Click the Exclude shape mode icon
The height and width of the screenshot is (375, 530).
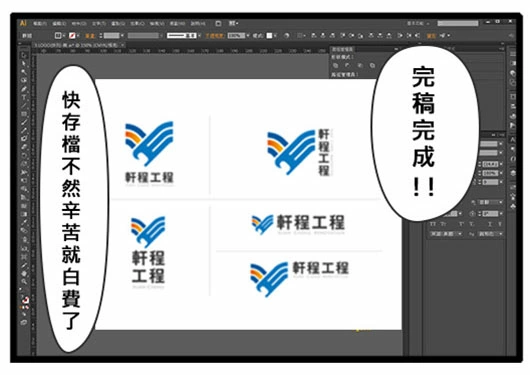point(372,65)
